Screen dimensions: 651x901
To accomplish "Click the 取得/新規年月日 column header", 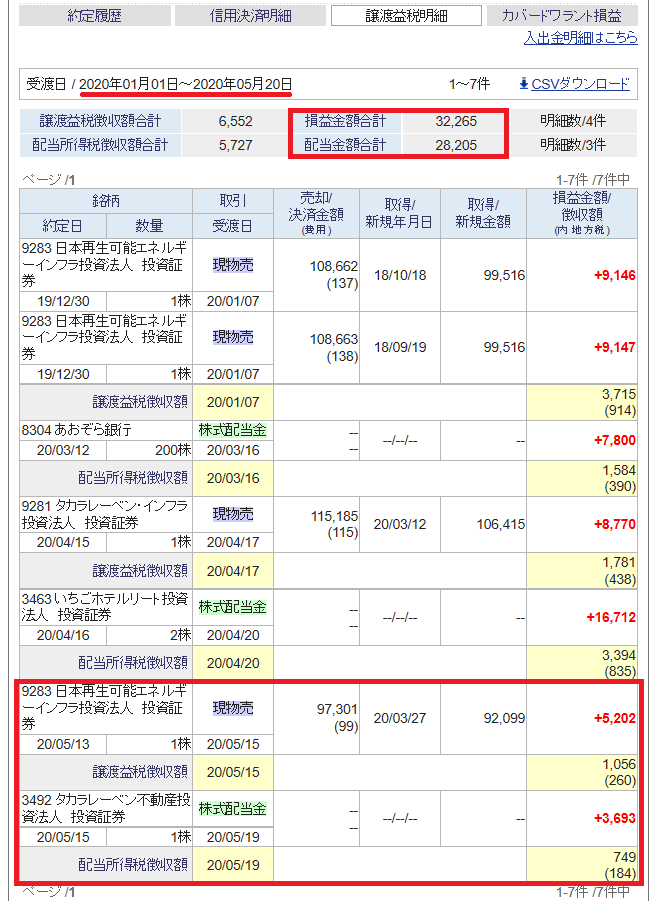I will point(400,213).
